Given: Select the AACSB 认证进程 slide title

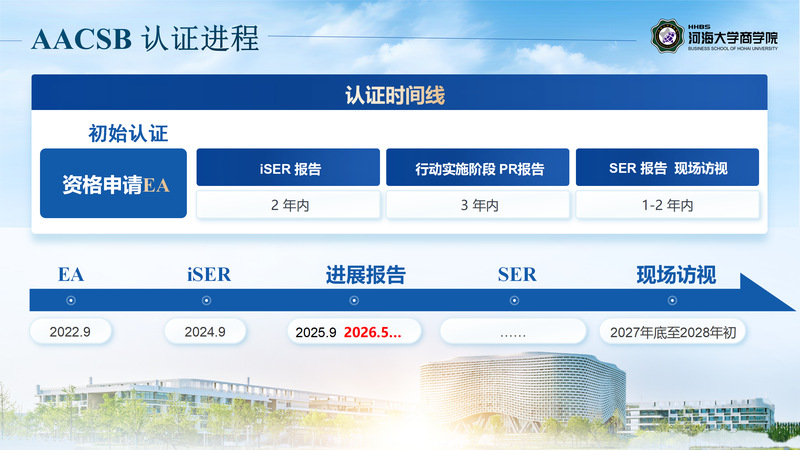Looking at the screenshot, I should [x=146, y=40].
